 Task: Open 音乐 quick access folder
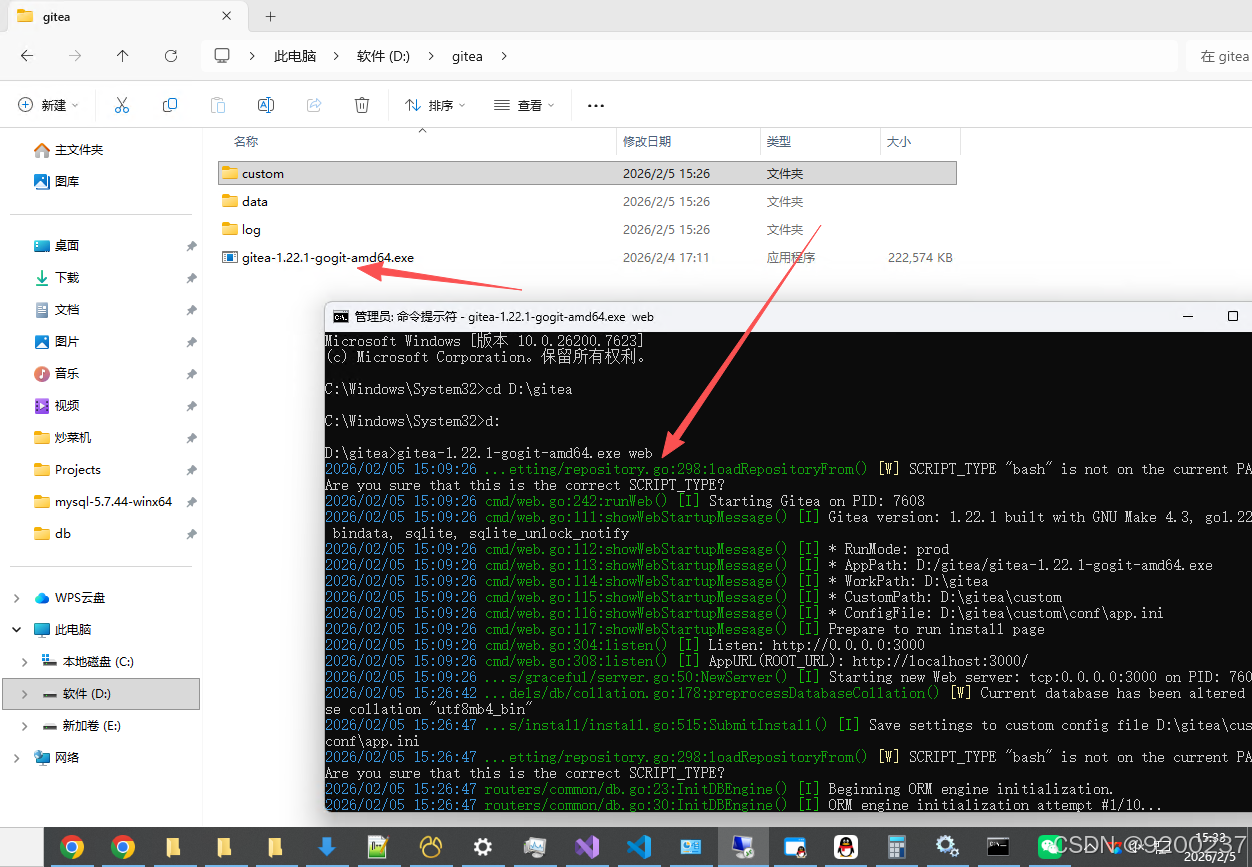click(x=67, y=373)
